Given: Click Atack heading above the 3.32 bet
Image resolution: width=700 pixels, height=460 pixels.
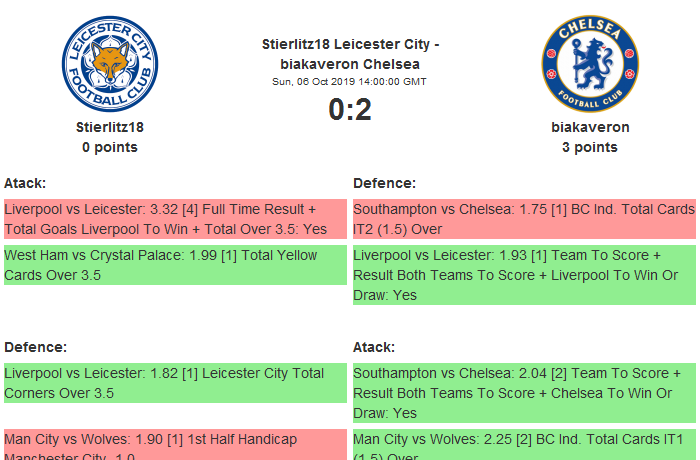Looking at the screenshot, I should (x=25, y=183).
